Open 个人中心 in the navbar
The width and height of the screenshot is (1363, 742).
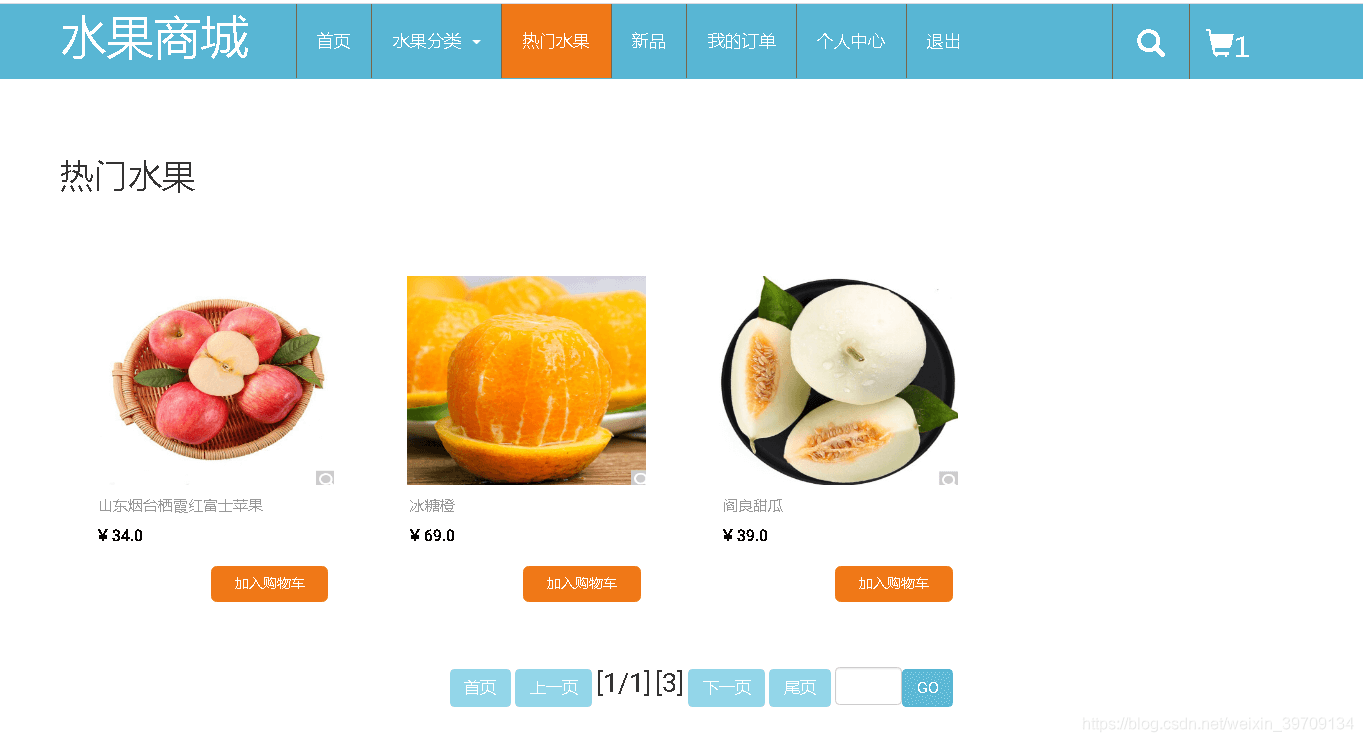click(x=851, y=41)
